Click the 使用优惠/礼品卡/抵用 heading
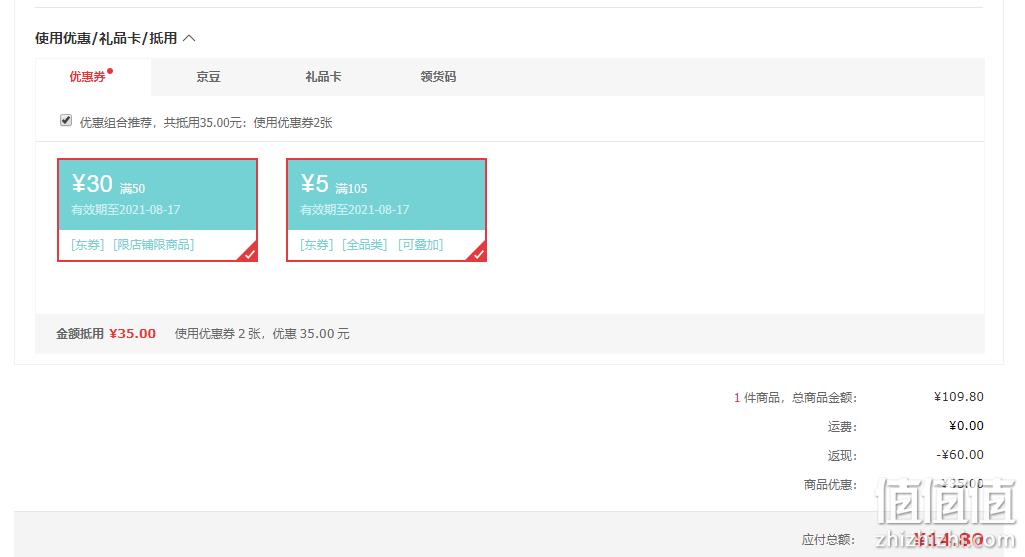Image resolution: width=1025 pixels, height=557 pixels. coord(106,39)
